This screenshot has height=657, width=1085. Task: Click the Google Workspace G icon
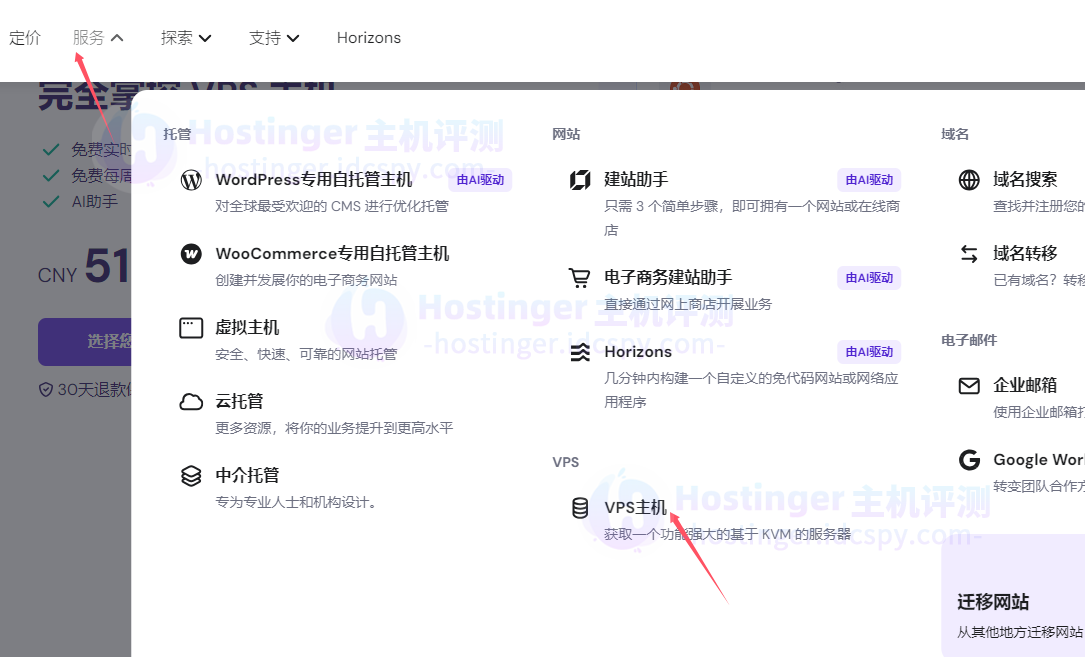coord(968,460)
